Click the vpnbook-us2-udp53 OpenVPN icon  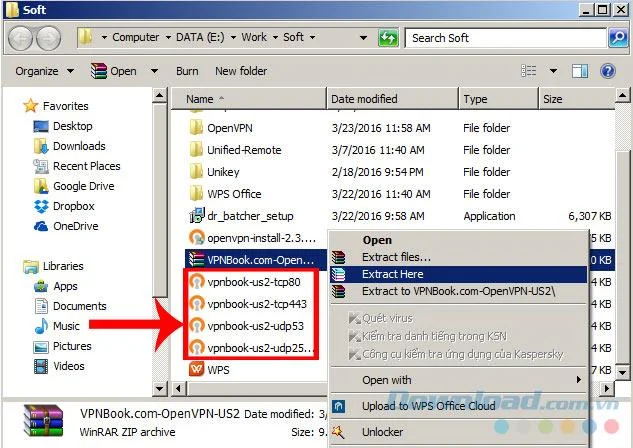pos(197,326)
